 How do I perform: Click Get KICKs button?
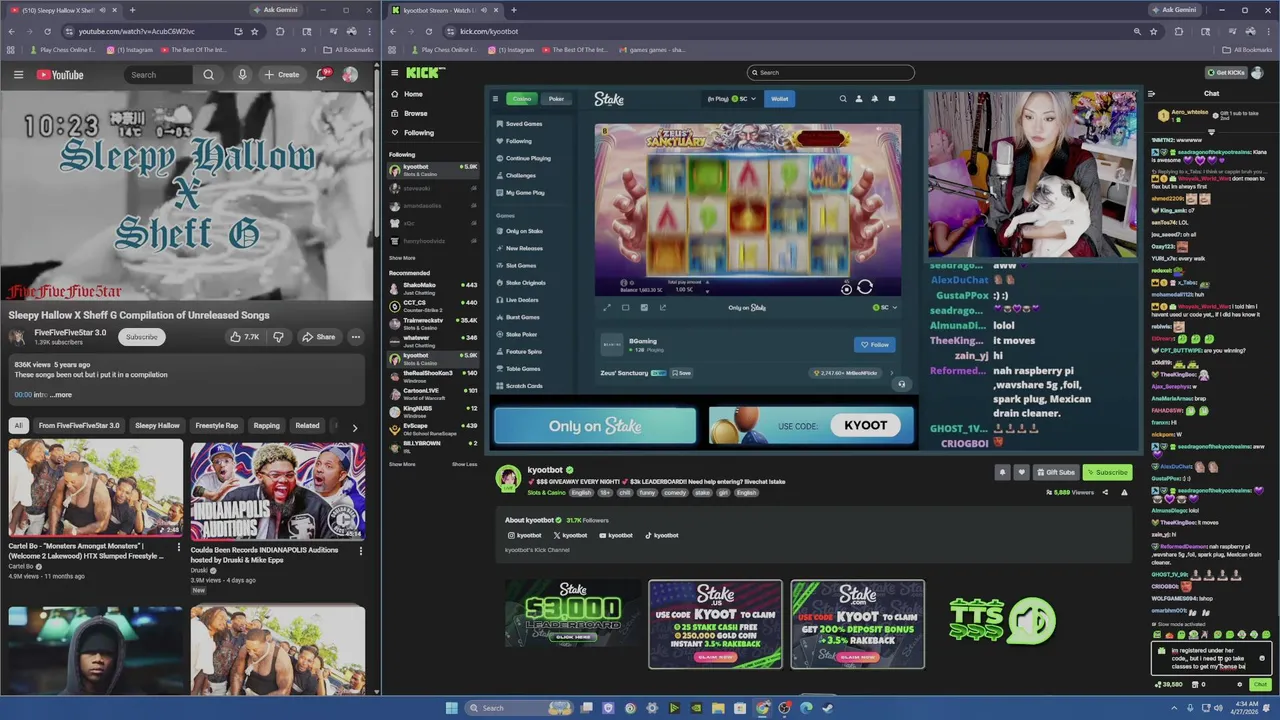[x=1227, y=73]
